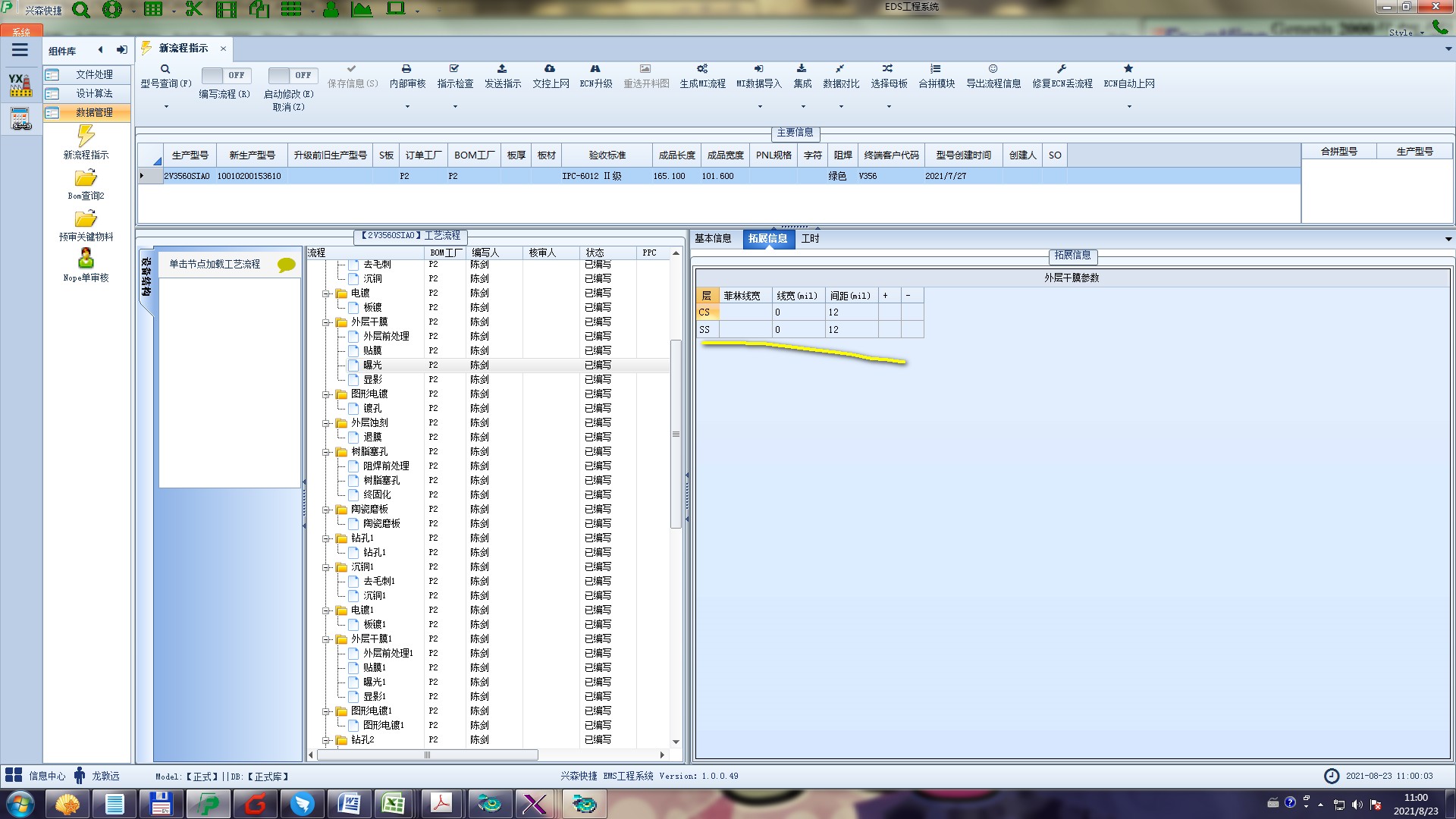
Task: Click the 发送指示 upload icon
Action: (x=502, y=69)
